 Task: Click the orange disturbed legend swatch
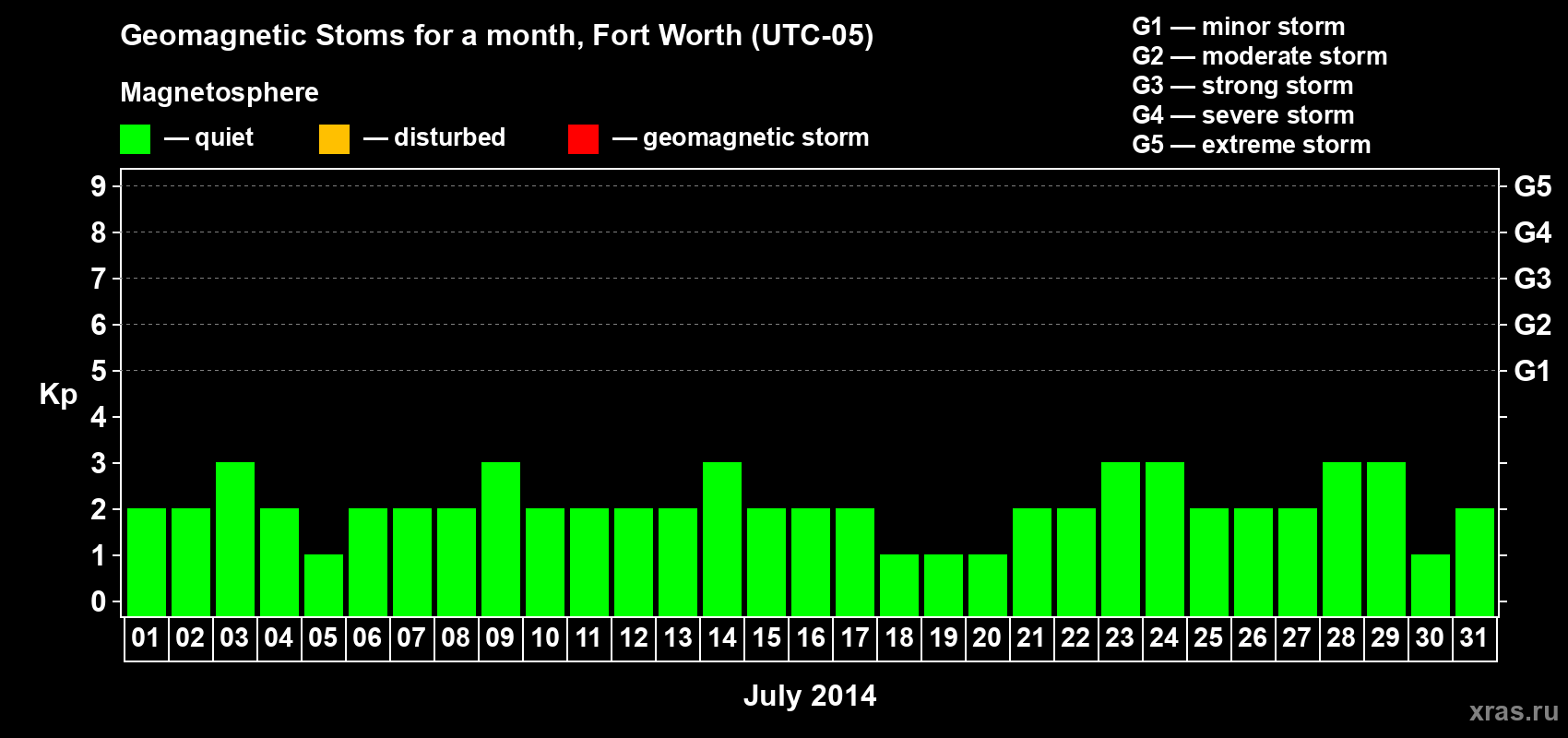[x=334, y=139]
